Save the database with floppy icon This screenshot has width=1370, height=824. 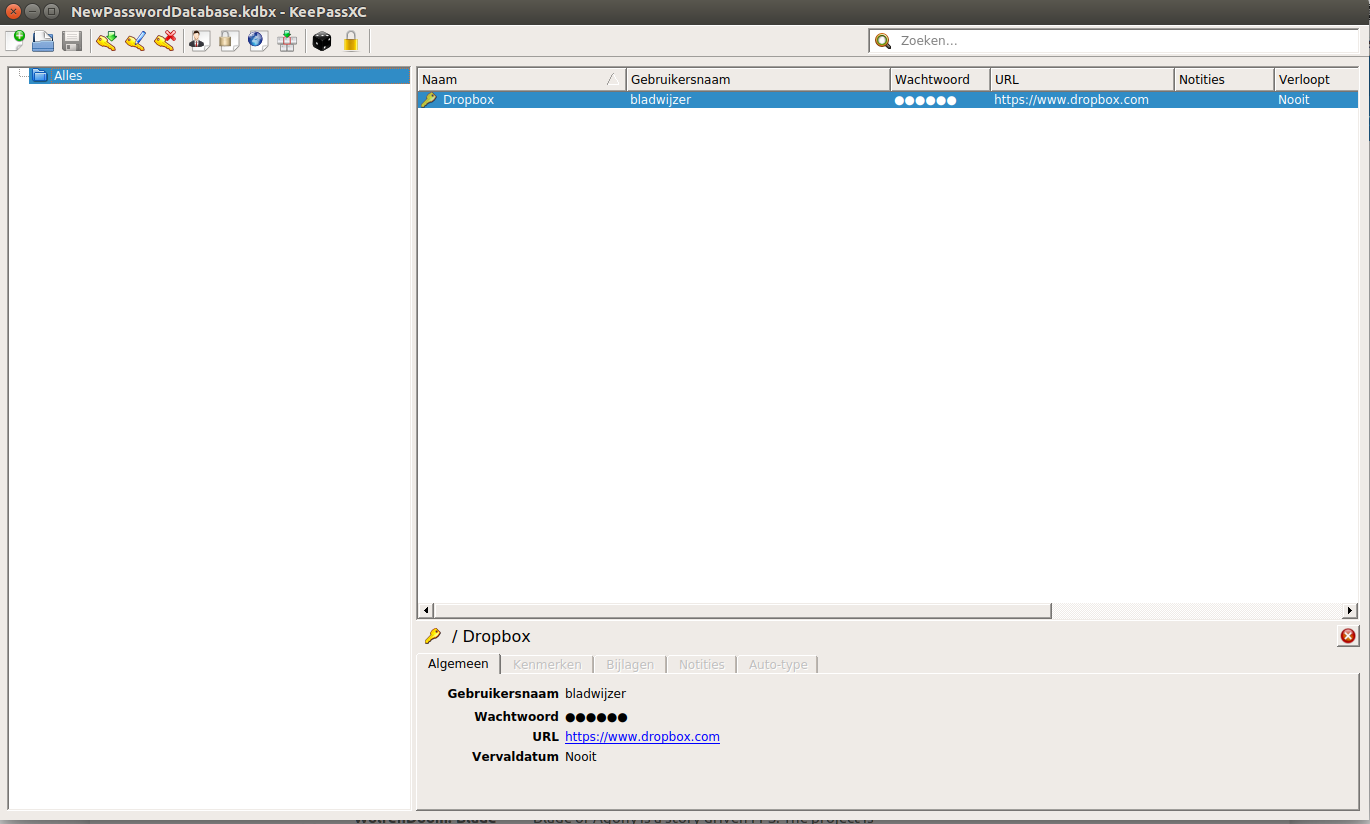point(72,41)
